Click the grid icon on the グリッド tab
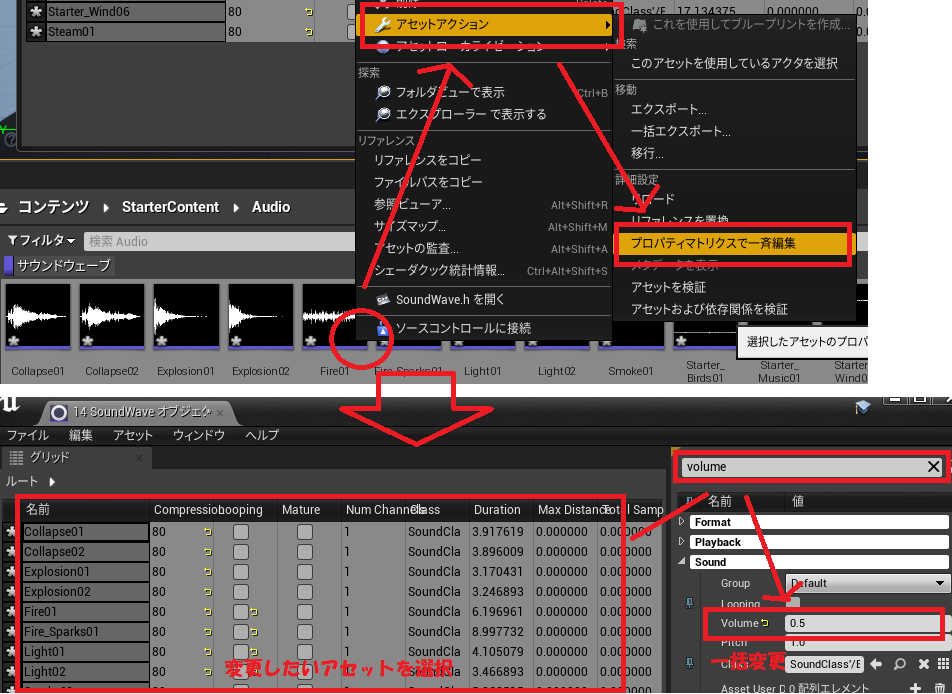Image resolution: width=952 pixels, height=694 pixels. pos(16,458)
